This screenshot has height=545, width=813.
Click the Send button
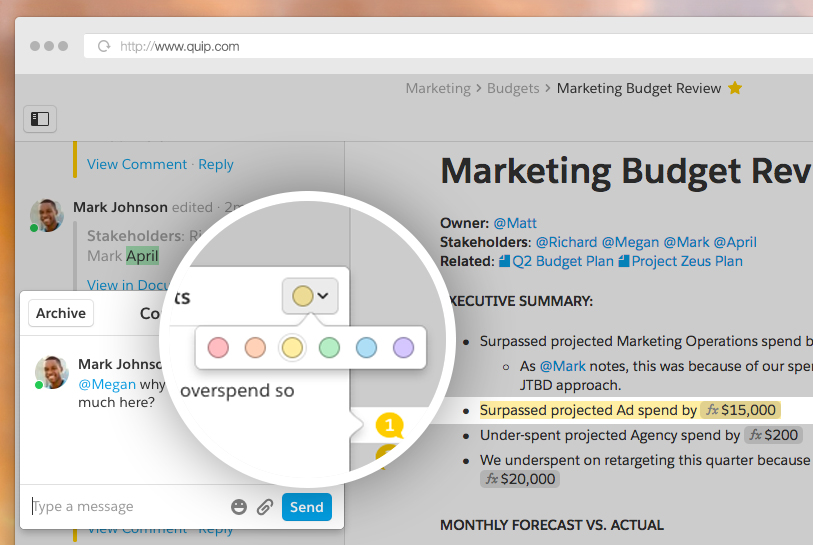coord(306,507)
